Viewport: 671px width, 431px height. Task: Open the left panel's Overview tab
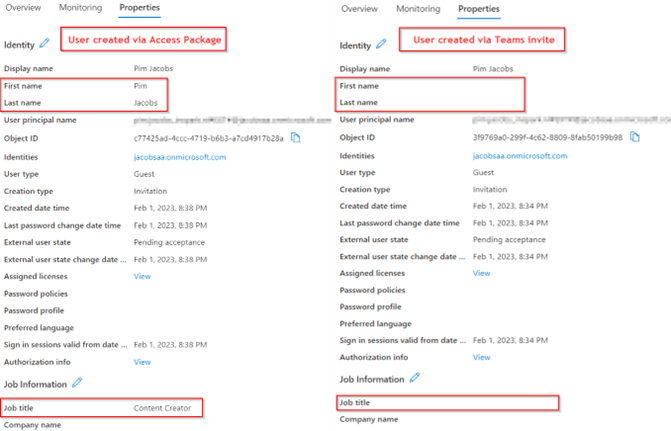[x=23, y=8]
